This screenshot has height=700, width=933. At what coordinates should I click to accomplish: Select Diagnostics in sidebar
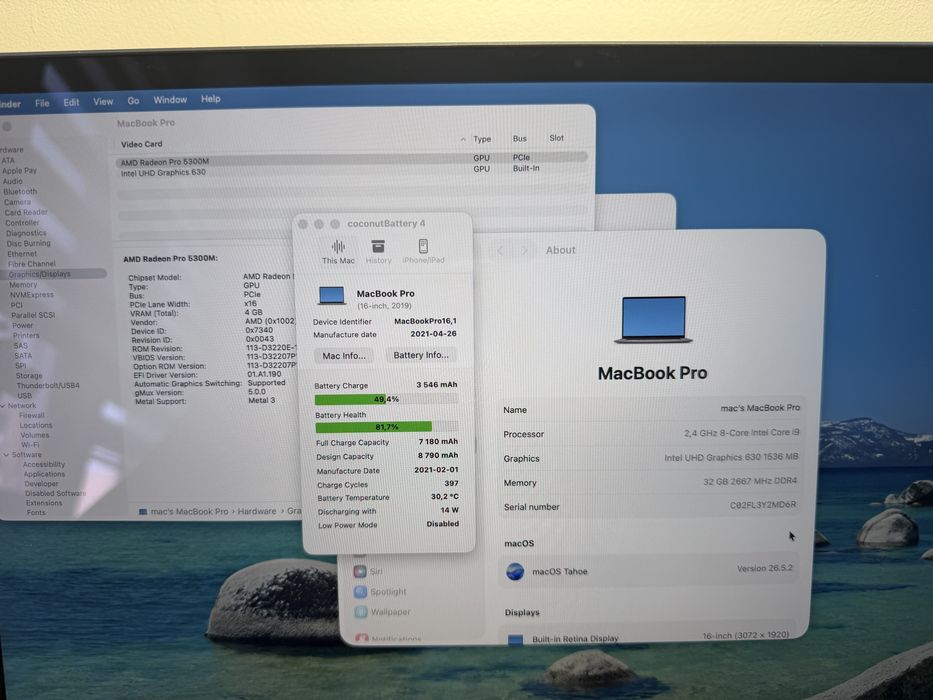pos(26,233)
